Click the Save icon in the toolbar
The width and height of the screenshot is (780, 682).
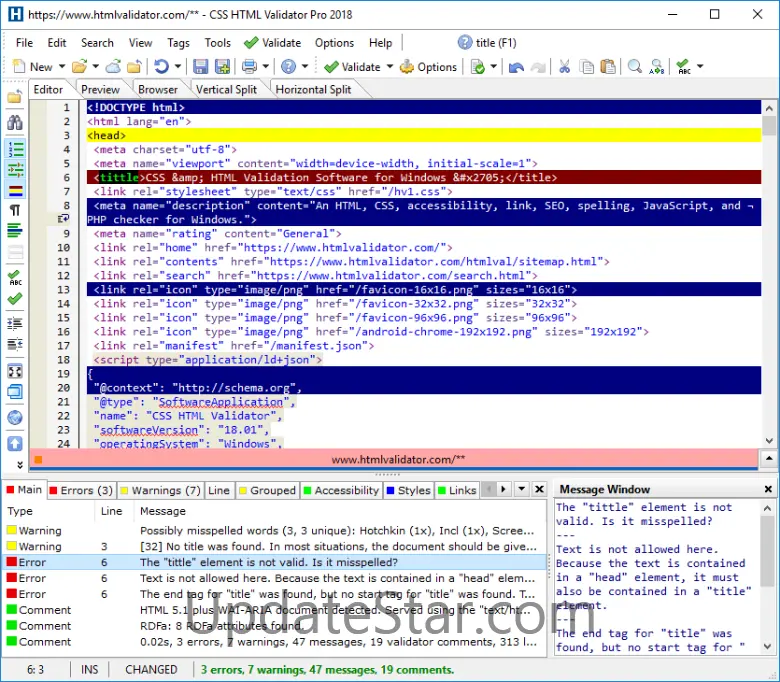pos(200,67)
